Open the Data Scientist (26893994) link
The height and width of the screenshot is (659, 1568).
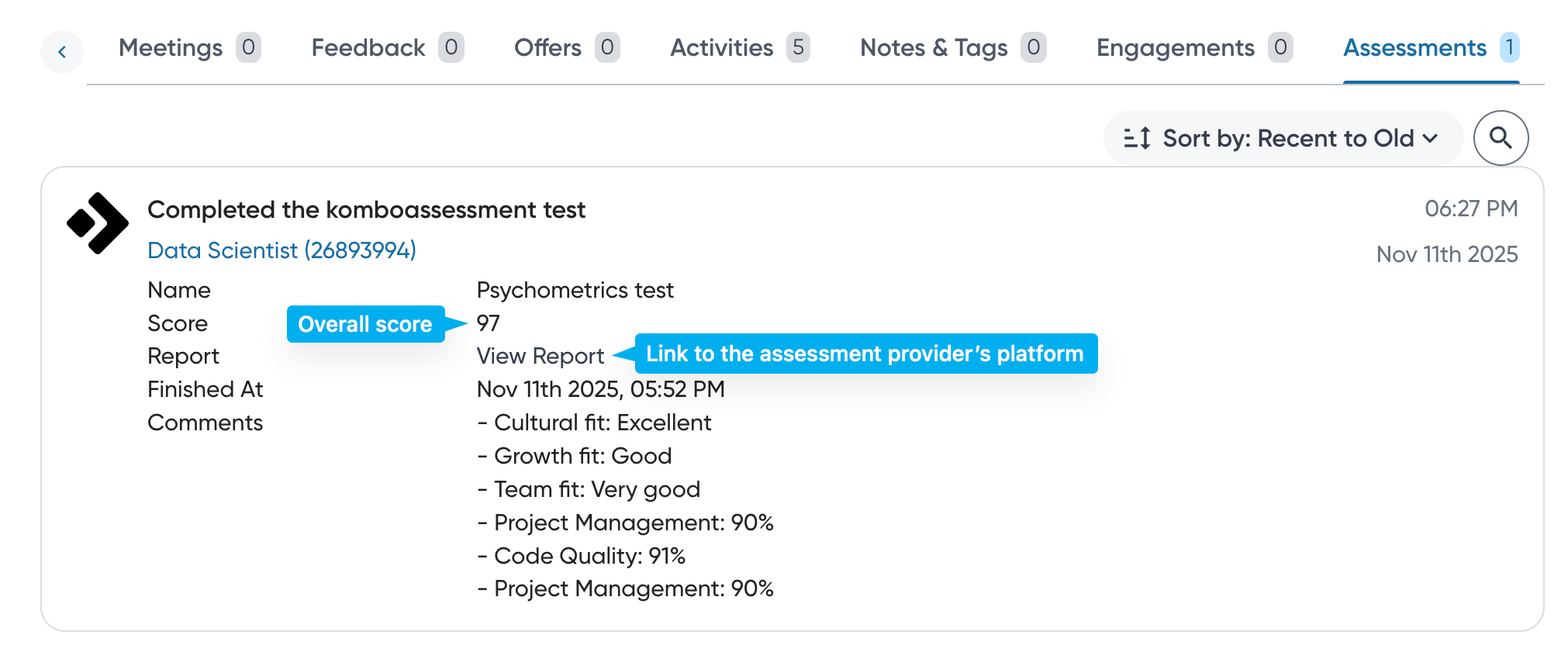tap(281, 250)
